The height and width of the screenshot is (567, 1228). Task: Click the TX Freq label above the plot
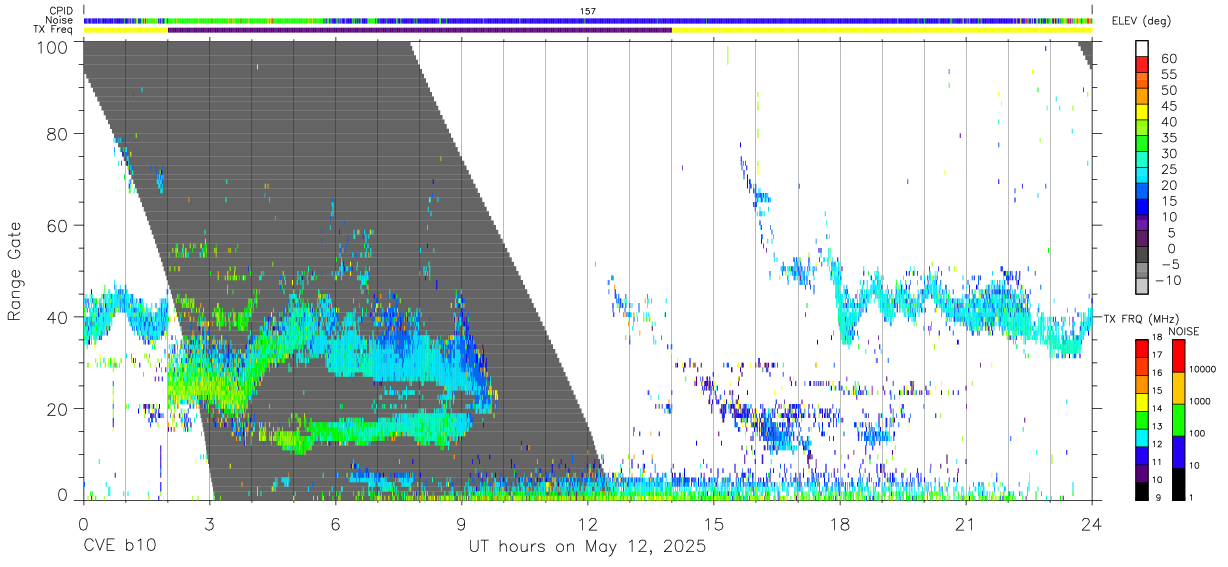[x=54, y=30]
